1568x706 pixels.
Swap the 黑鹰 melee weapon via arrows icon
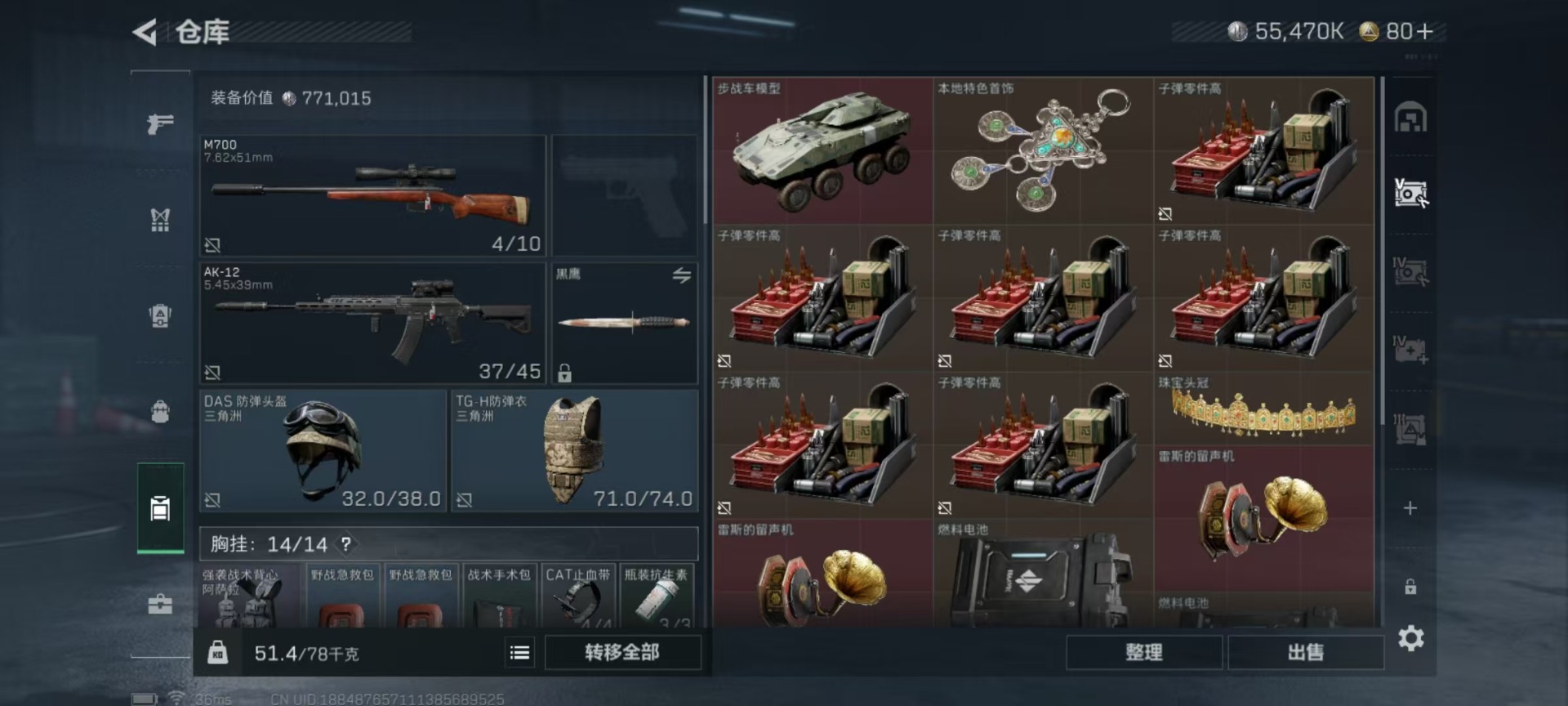point(682,275)
